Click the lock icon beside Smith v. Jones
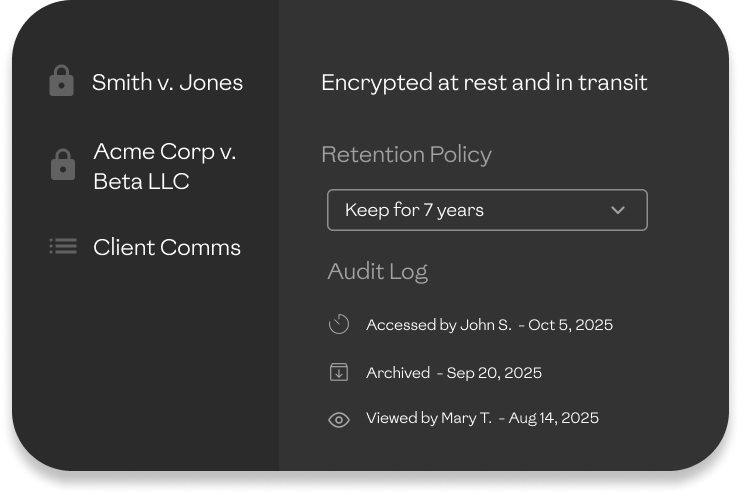 62,82
